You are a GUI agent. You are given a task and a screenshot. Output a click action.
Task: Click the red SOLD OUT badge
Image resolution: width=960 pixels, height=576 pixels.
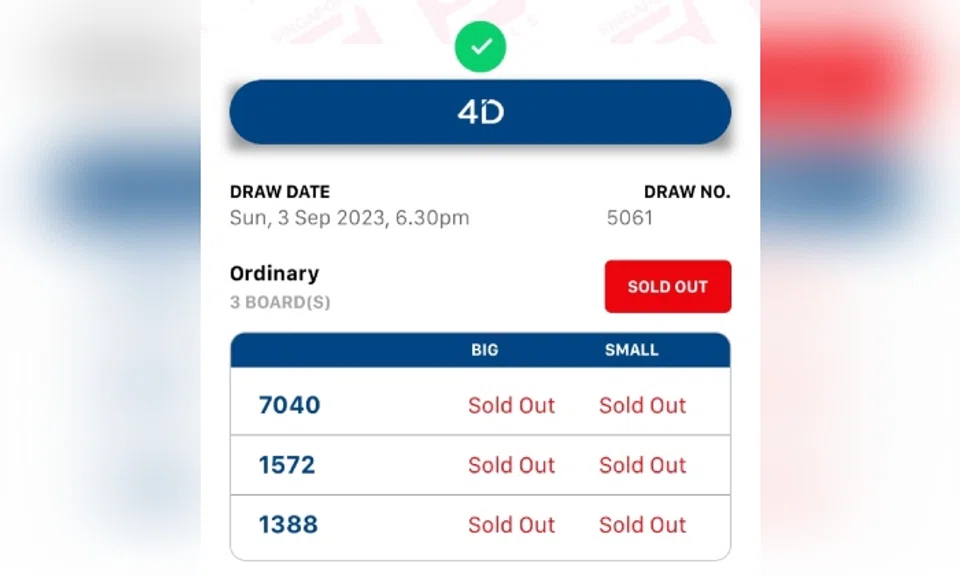click(x=667, y=286)
